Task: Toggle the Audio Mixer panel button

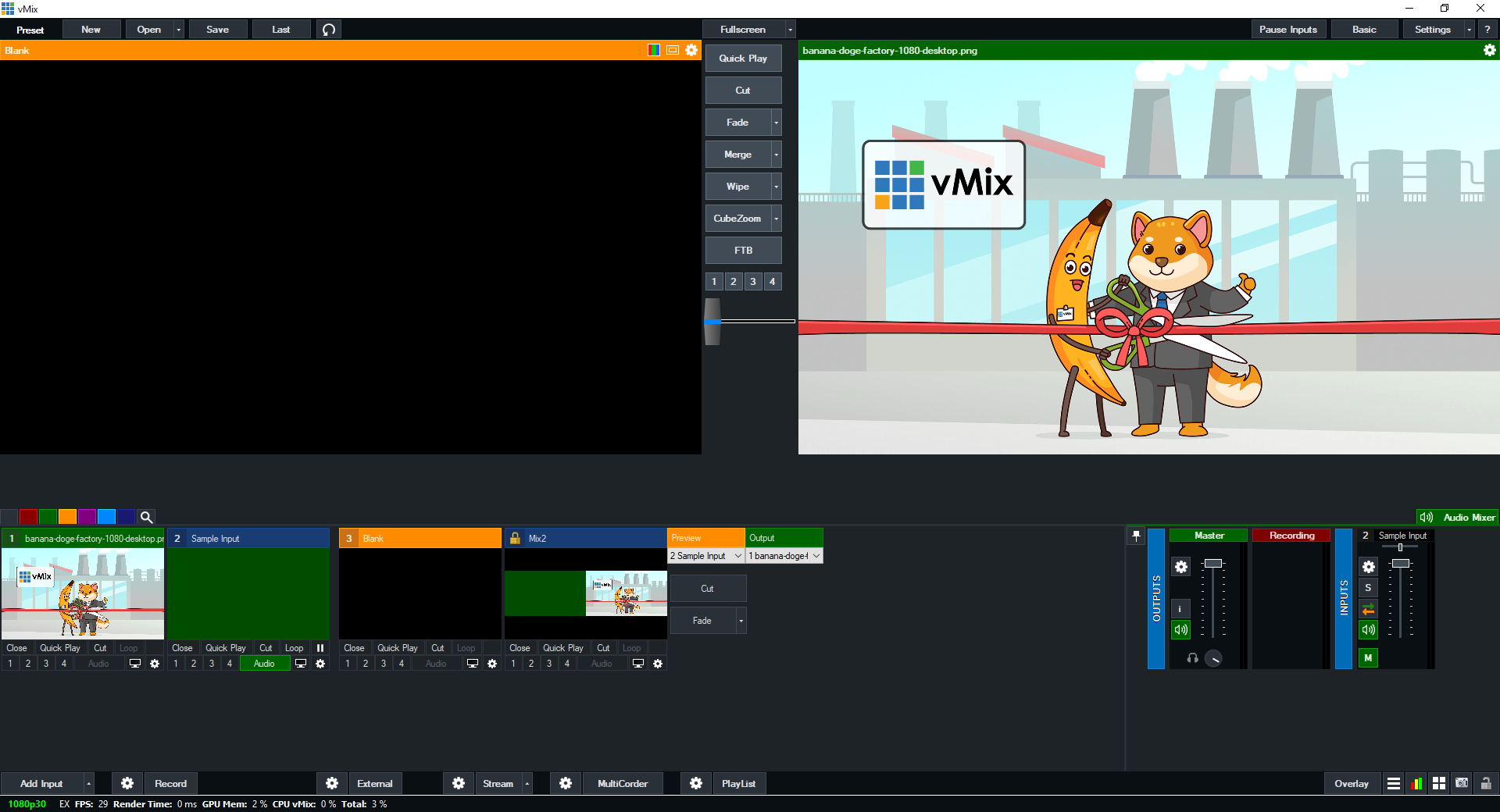Action: pos(1458,518)
